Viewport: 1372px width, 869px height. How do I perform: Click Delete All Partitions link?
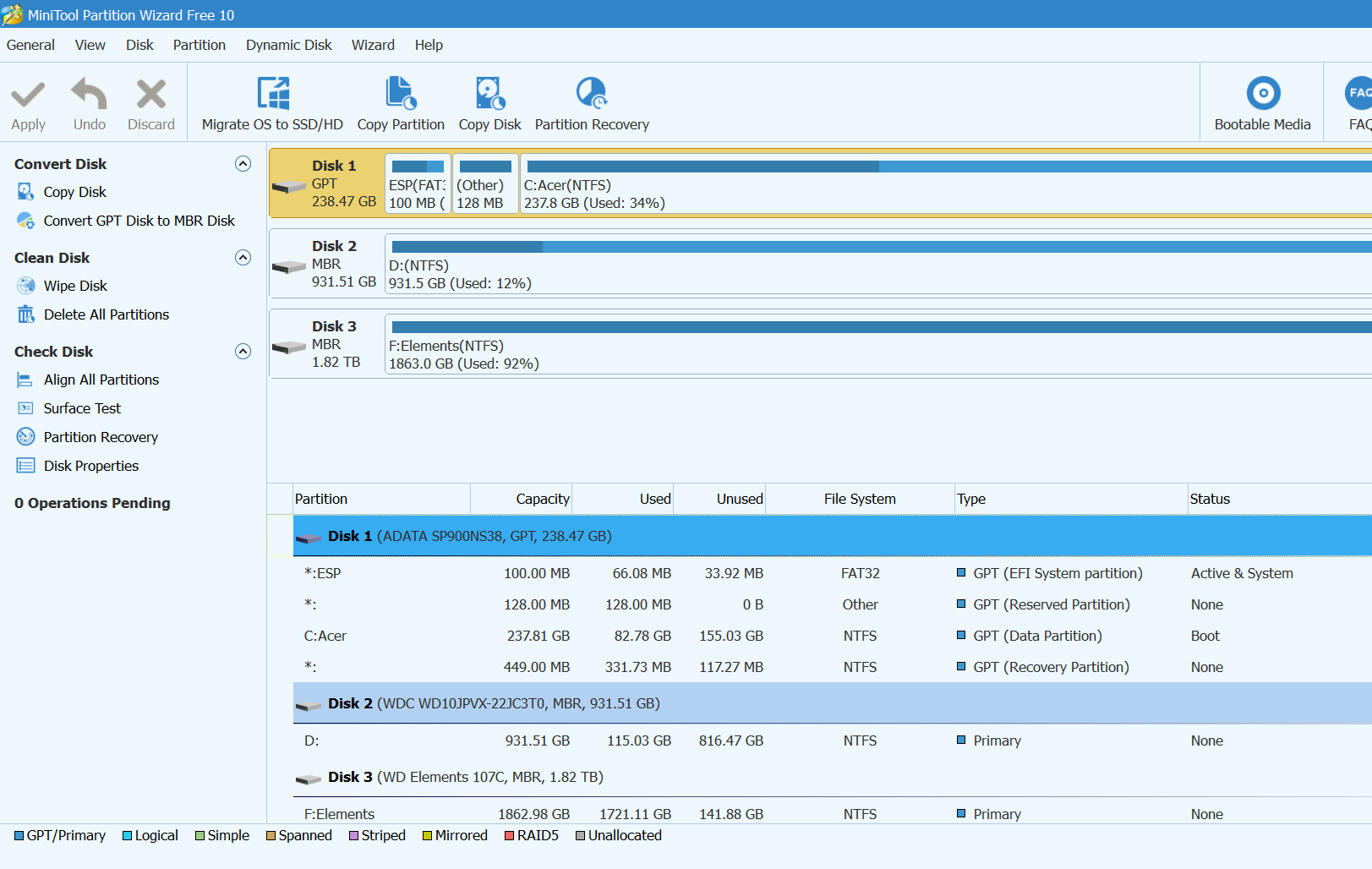[107, 314]
